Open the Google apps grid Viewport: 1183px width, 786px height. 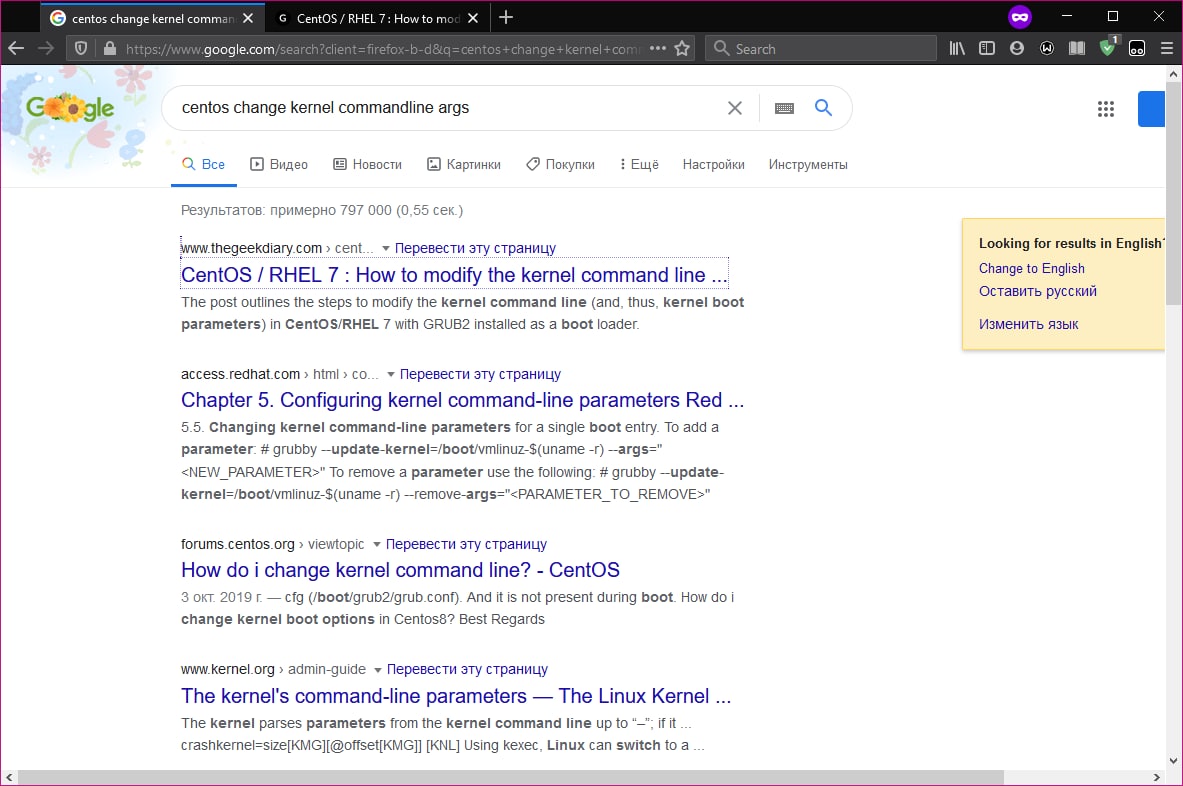(1106, 109)
